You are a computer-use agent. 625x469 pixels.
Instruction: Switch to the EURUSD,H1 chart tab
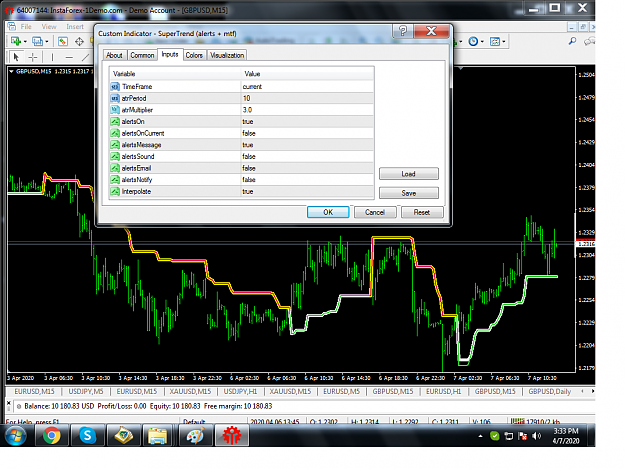point(443,391)
